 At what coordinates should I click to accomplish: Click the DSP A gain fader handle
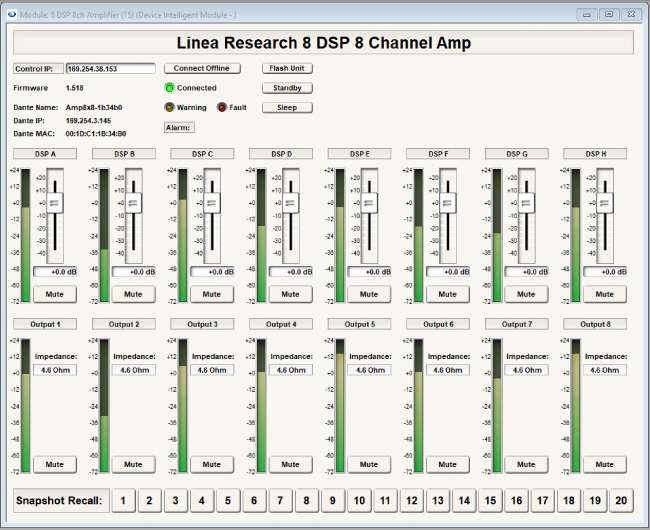click(x=55, y=203)
